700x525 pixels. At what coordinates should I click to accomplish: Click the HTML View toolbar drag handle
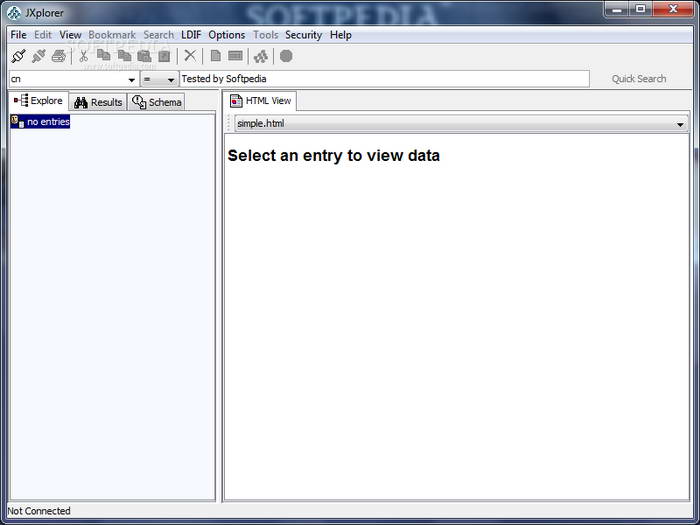pos(230,124)
